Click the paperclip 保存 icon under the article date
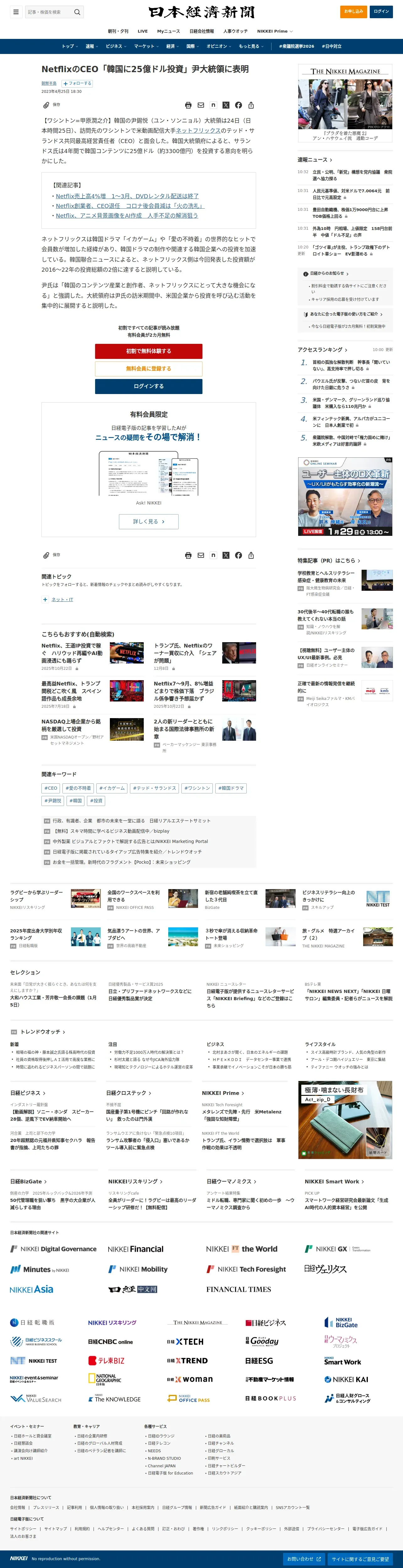Screen dimensions: 403x1568 (46, 105)
